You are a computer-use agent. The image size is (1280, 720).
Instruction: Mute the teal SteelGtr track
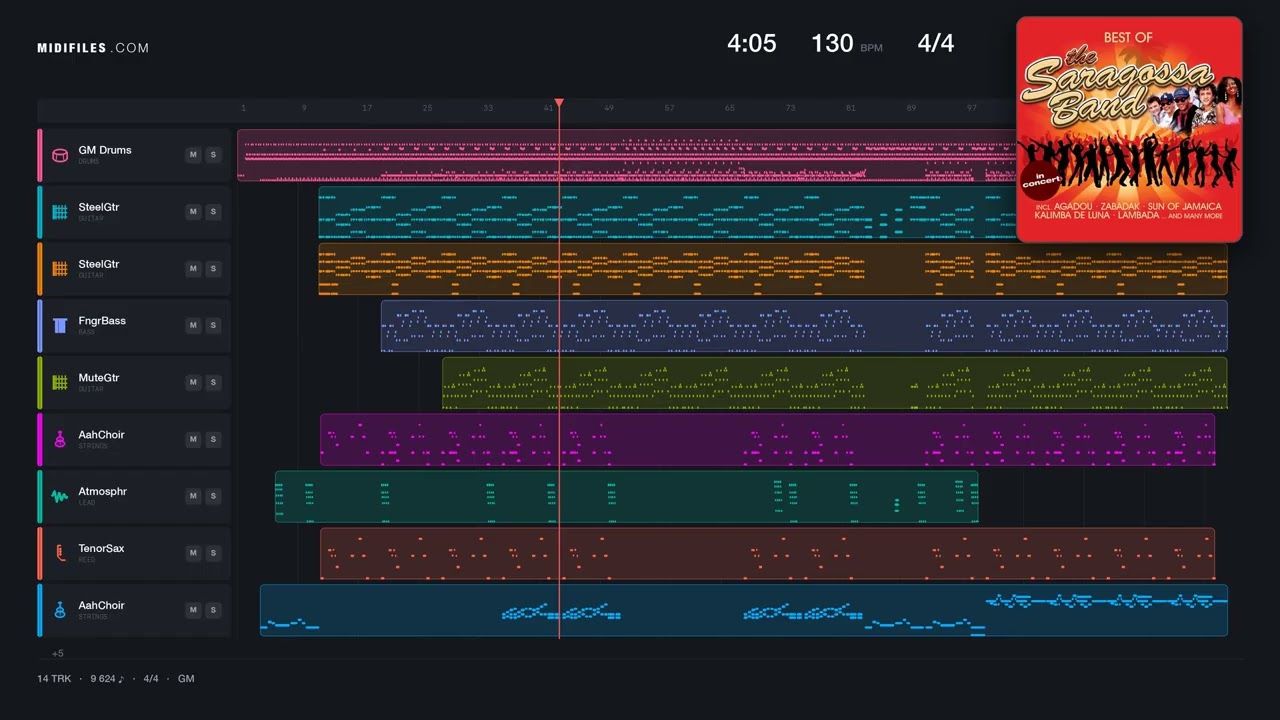coord(193,212)
